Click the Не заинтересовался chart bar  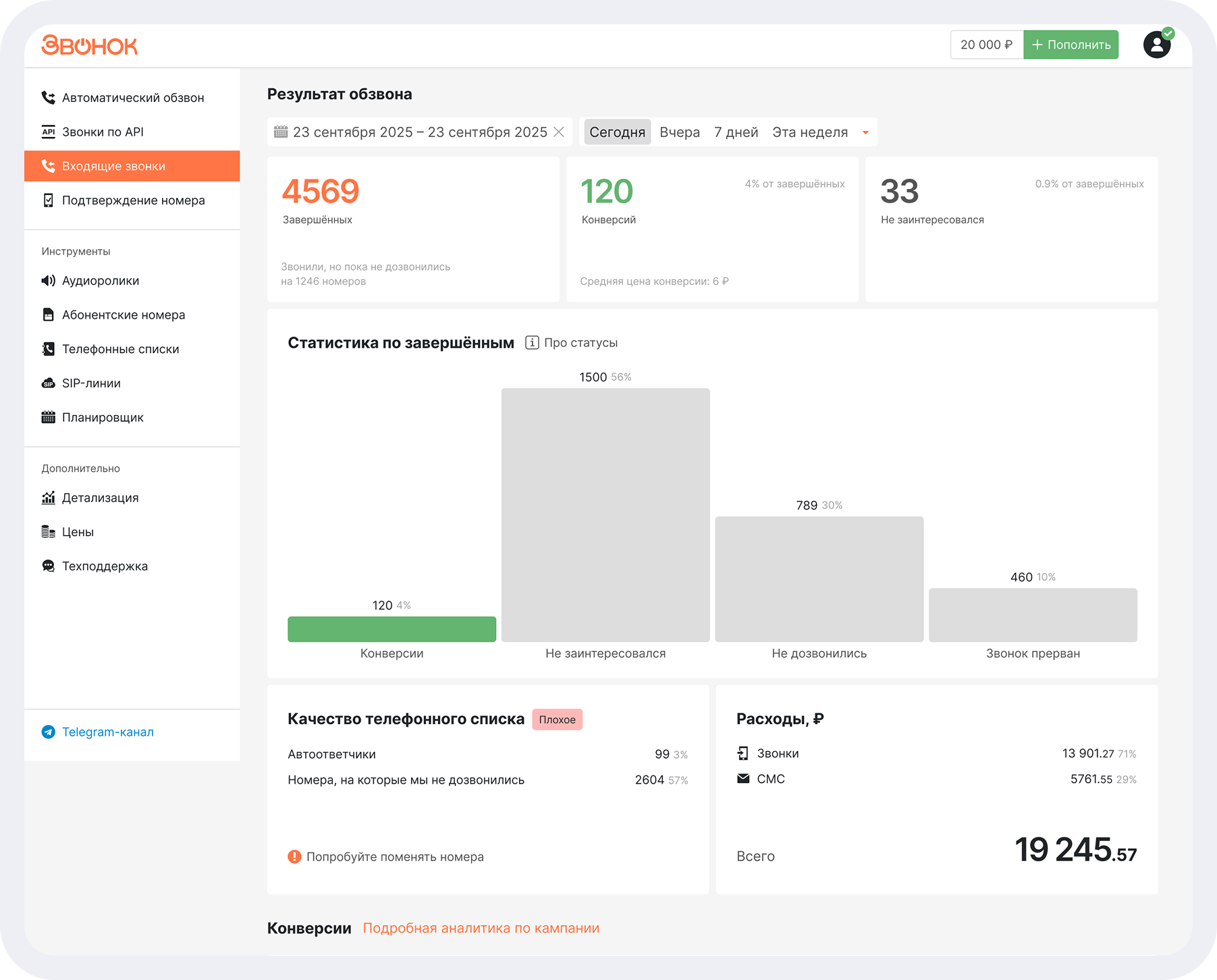[x=605, y=515]
